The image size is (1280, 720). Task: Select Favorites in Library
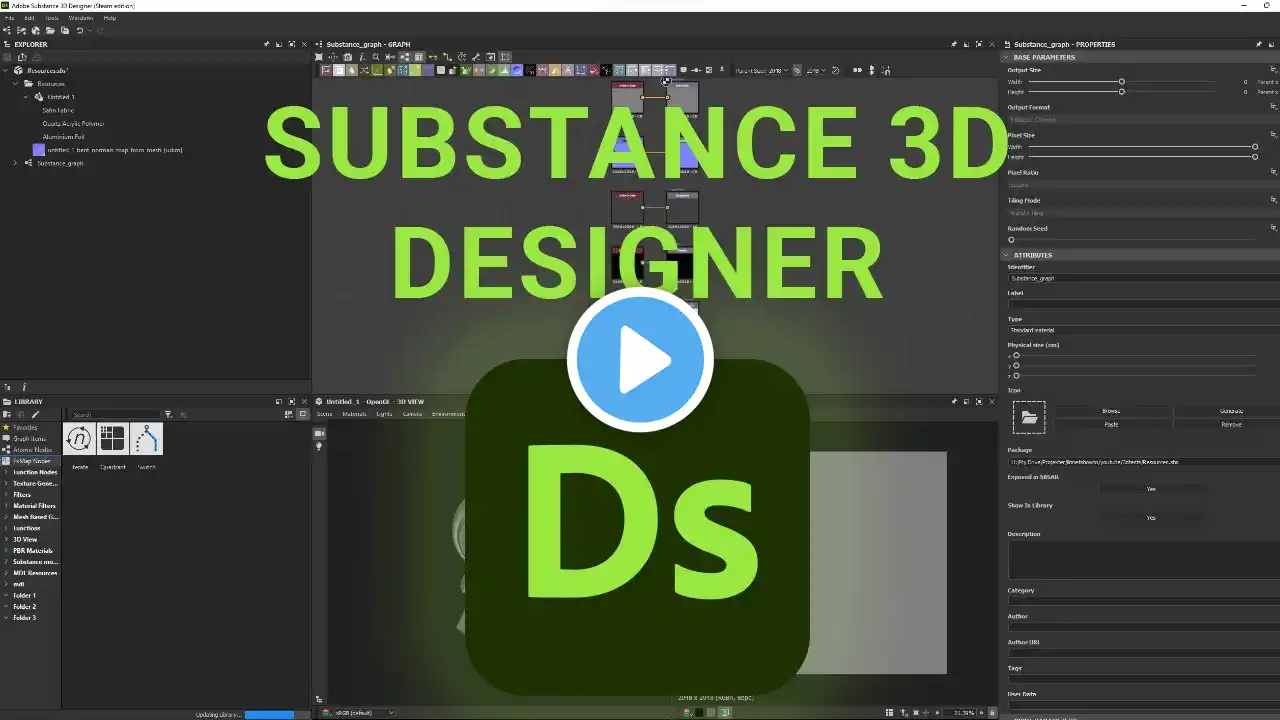[x=25, y=427]
